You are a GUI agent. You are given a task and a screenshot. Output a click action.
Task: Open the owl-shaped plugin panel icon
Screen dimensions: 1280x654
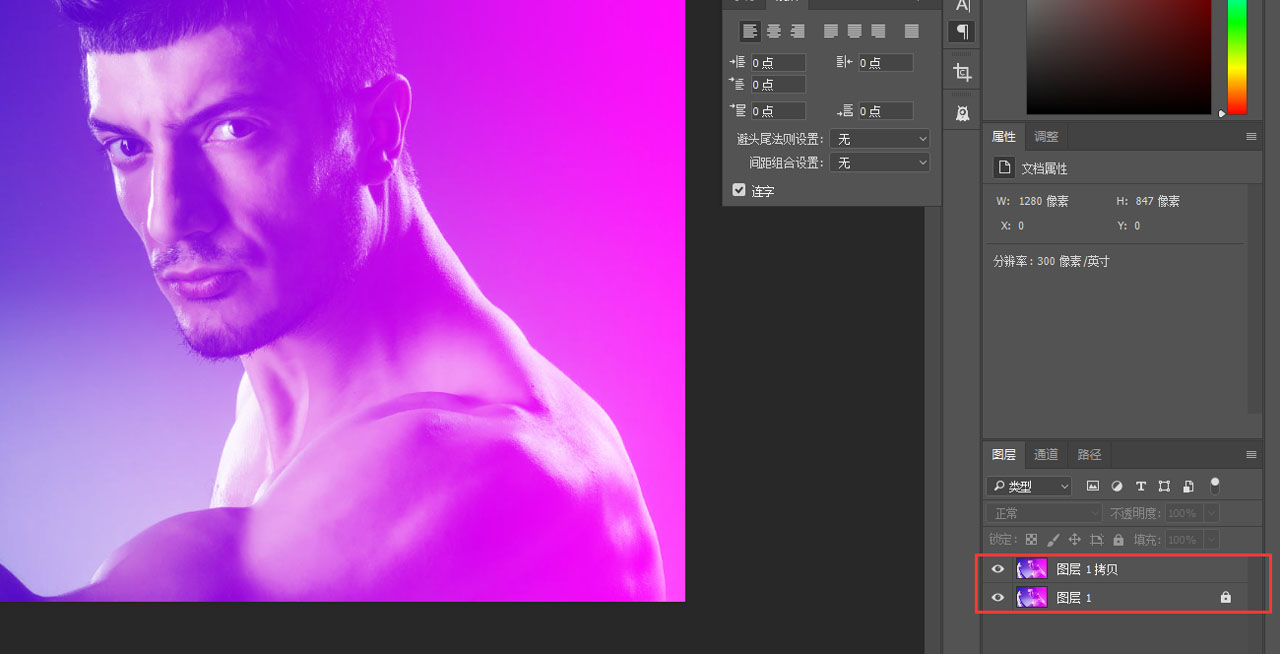(962, 113)
